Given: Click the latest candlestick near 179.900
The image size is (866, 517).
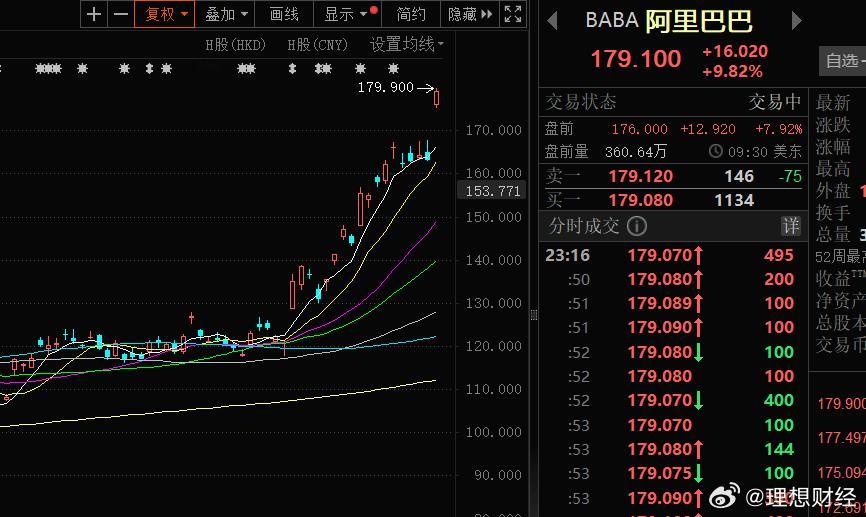Looking at the screenshot, I should (x=436, y=98).
